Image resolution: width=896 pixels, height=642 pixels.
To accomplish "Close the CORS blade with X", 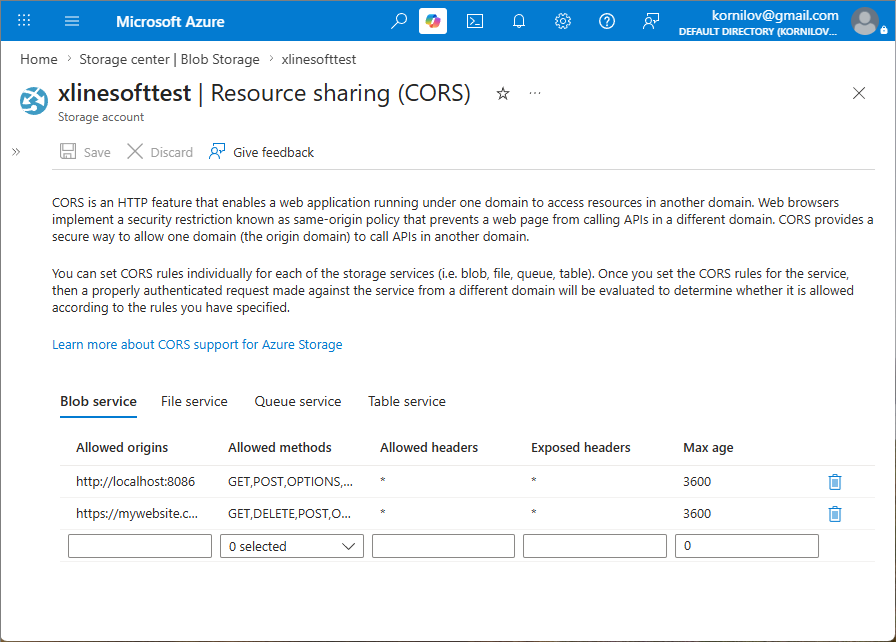I will (x=859, y=93).
